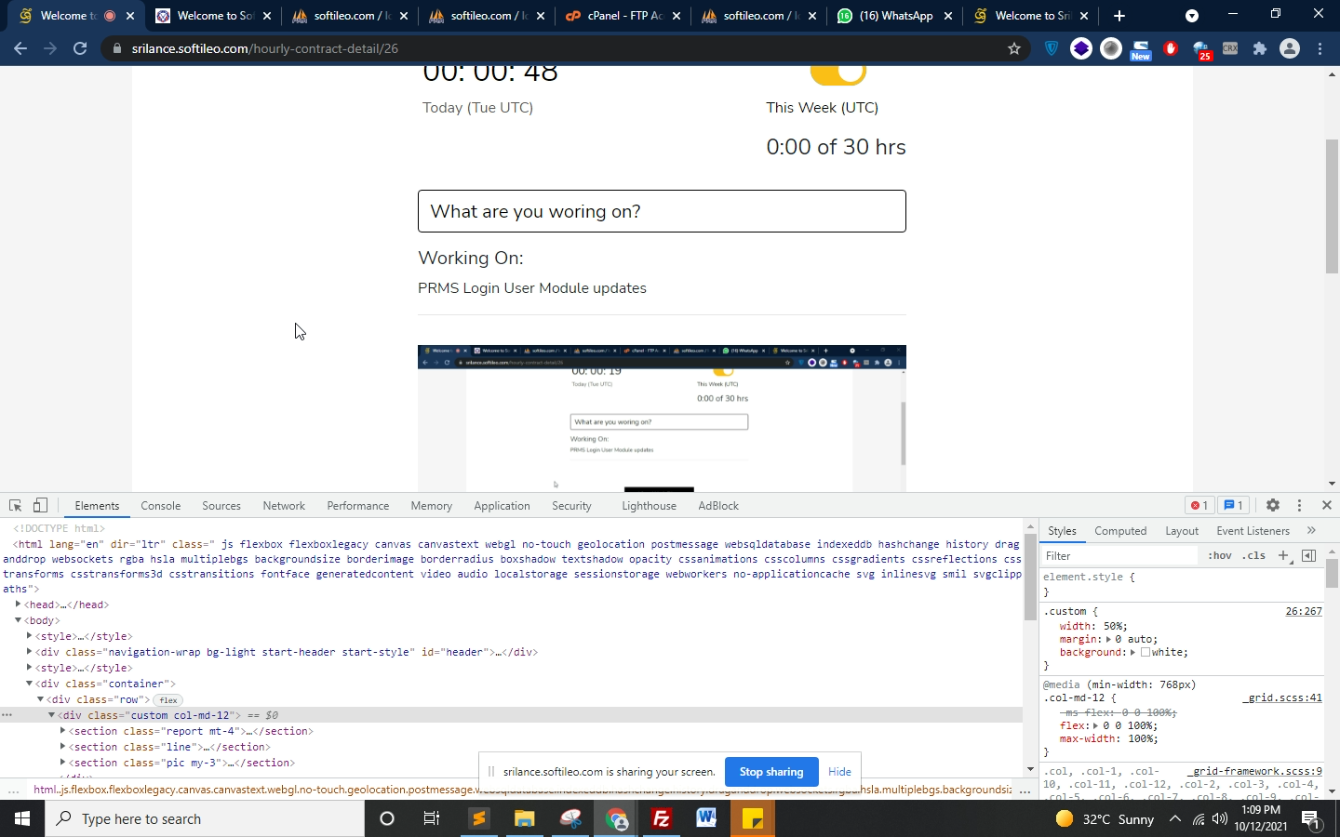
Task: Open the Chrome extensions puzzle icon
Action: 1259,48
